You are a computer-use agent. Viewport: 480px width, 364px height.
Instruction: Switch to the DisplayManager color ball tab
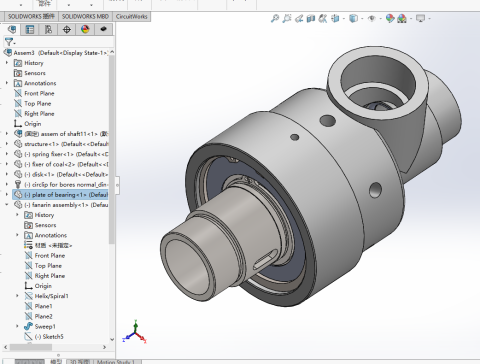tap(85, 29)
